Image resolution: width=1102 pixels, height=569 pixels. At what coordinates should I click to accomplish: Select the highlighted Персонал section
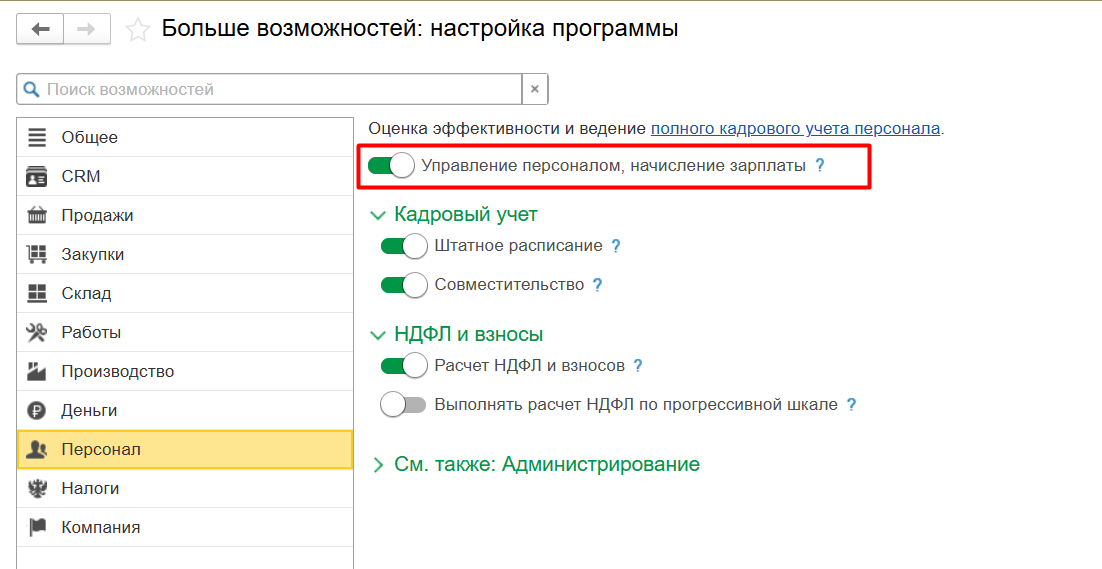(185, 450)
